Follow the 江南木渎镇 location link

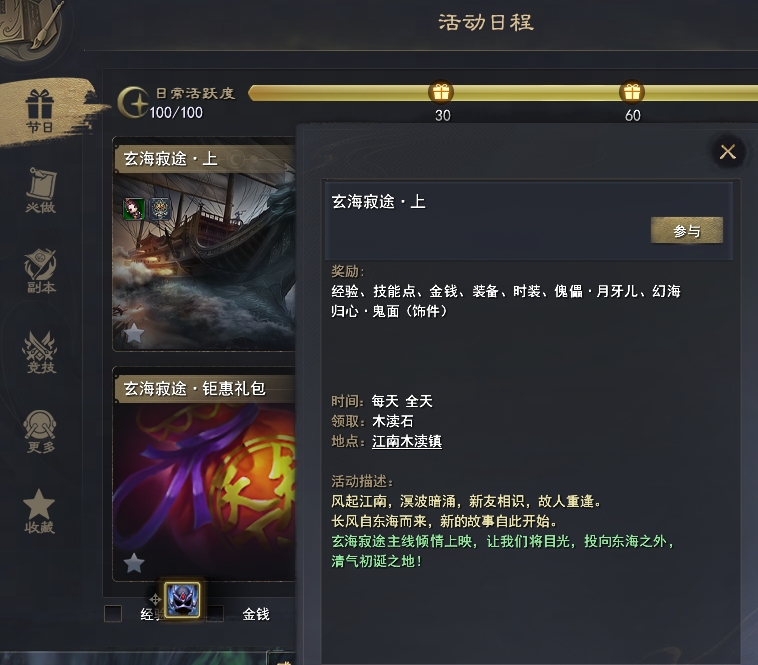click(407, 441)
